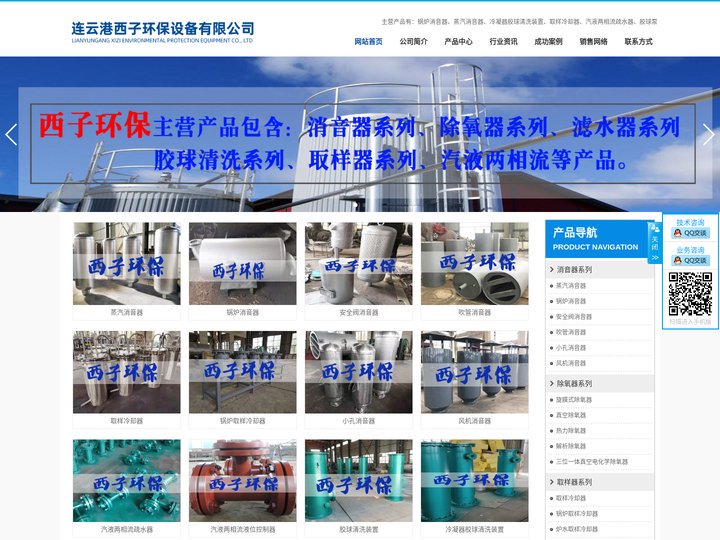Screen dimensions: 720x540
Task: Click 汽液两相流疏水器 caption text
Action: point(127,529)
